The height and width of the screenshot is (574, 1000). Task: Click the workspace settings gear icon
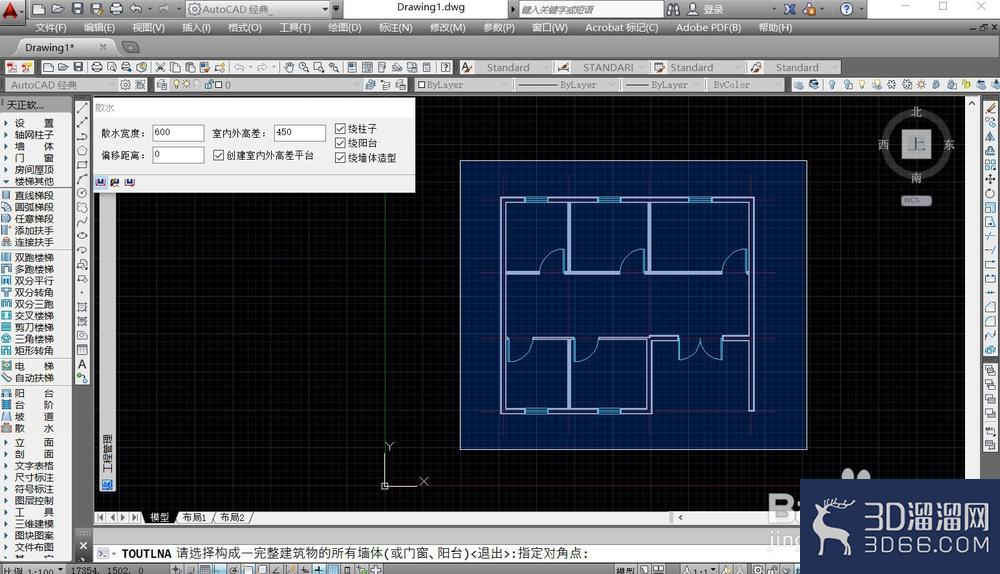(125, 84)
